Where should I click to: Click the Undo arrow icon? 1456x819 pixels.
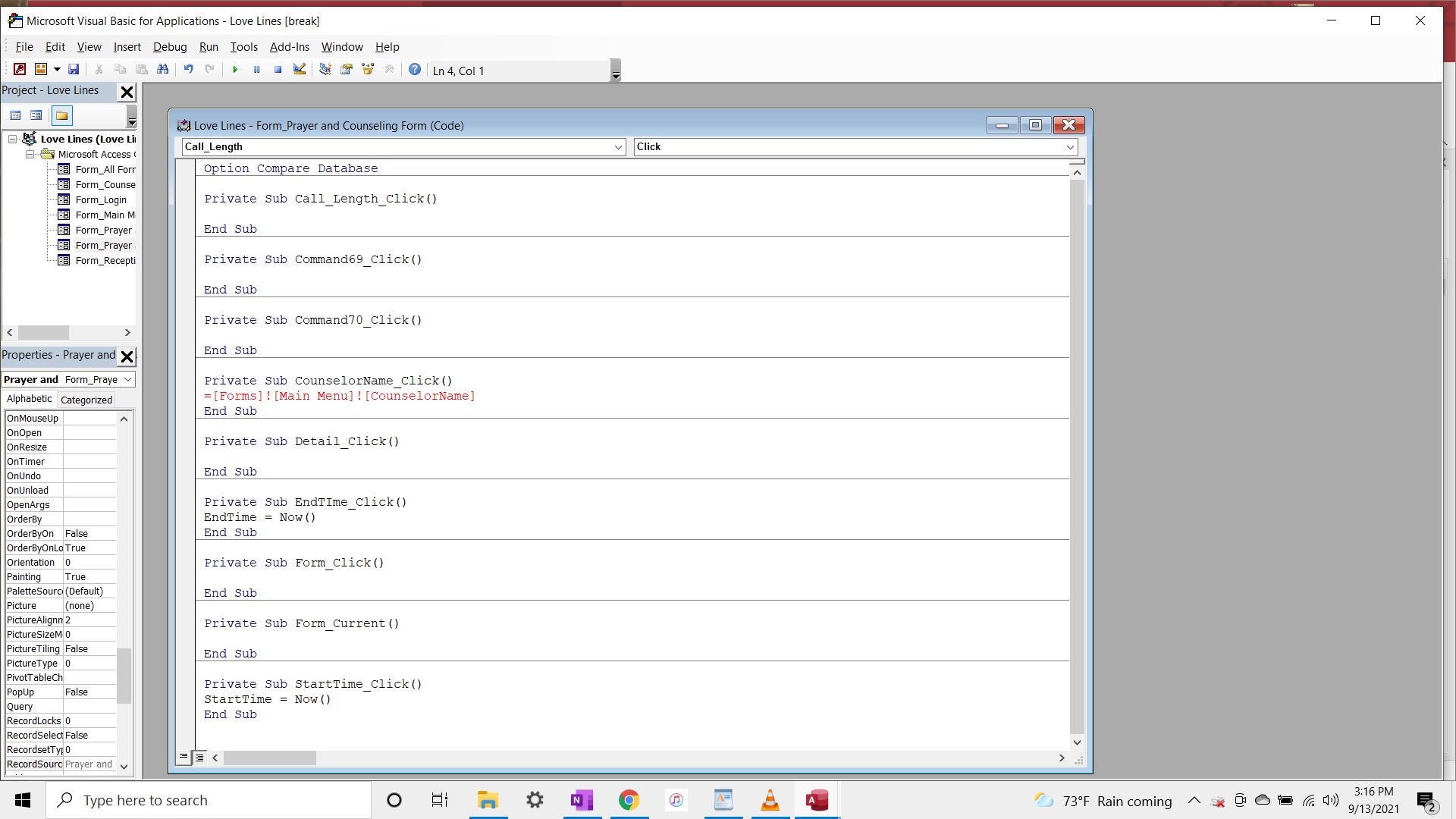pyautogui.click(x=188, y=70)
